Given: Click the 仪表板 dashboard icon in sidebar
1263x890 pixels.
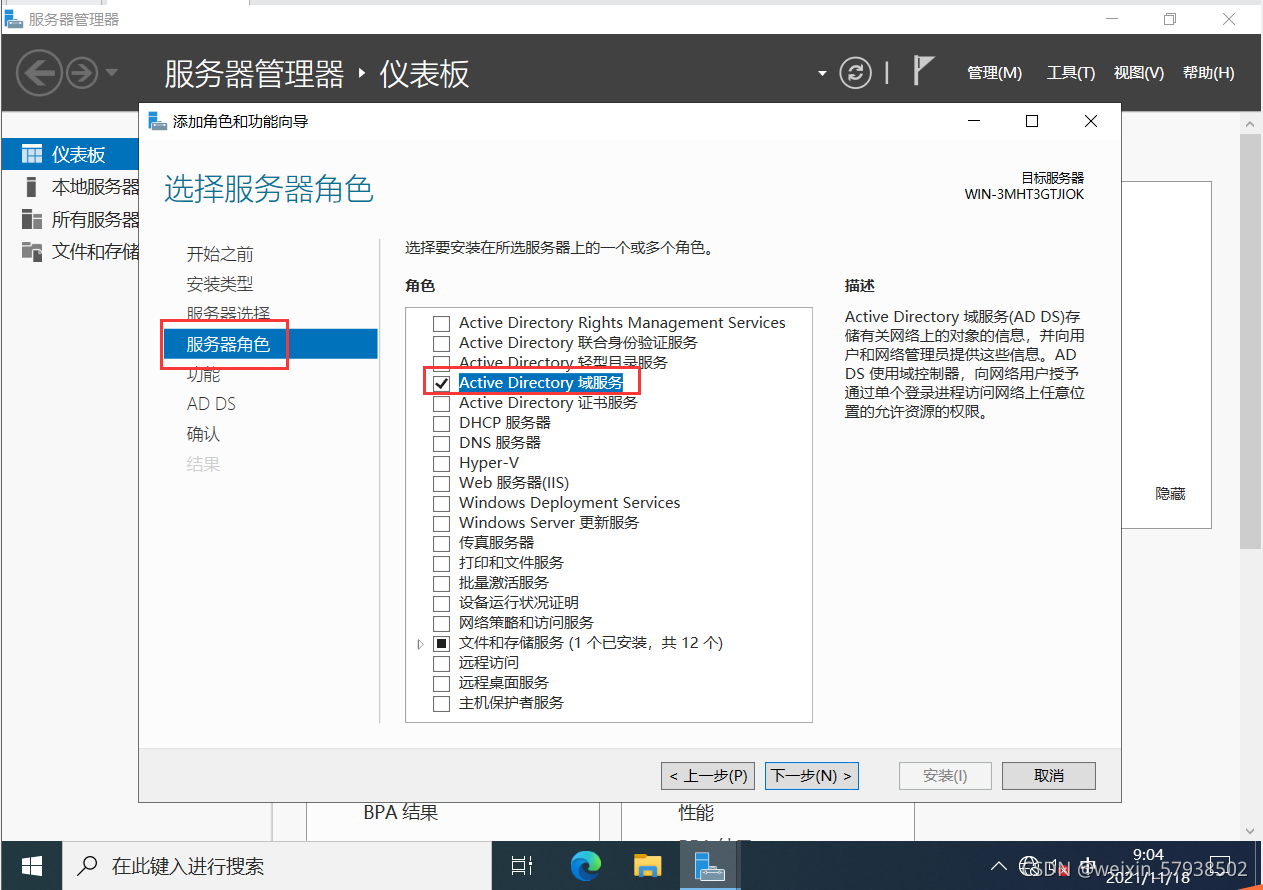Looking at the screenshot, I should coord(32,155).
